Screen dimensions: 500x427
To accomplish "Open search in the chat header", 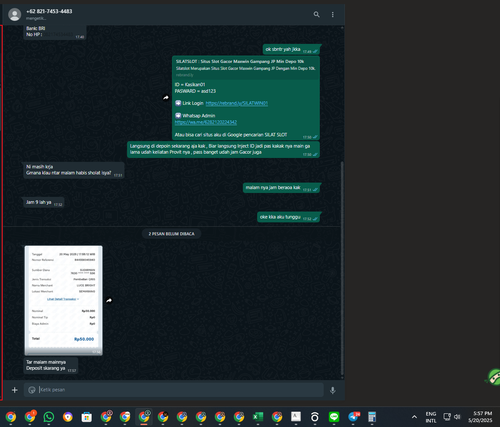I will (316, 14).
